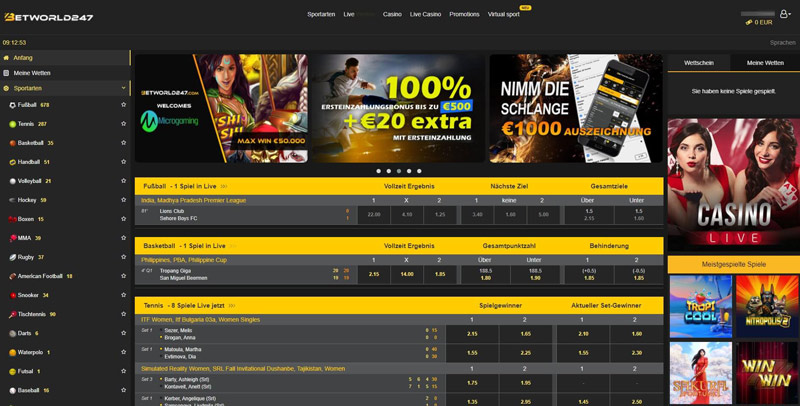Open the Sprachen language selector
This screenshot has width=800, height=406.
[783, 43]
